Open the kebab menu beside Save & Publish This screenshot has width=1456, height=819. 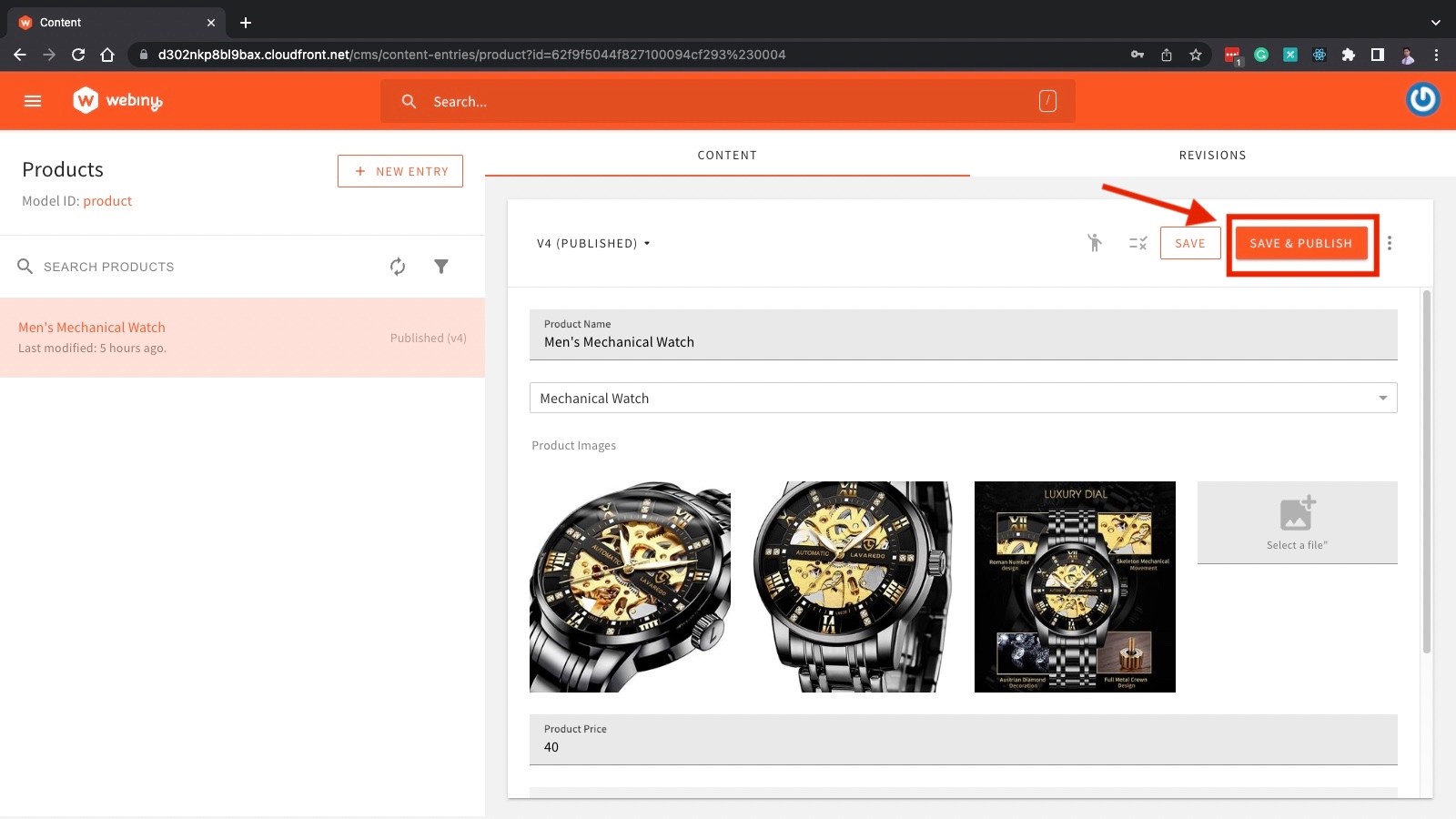click(1390, 243)
